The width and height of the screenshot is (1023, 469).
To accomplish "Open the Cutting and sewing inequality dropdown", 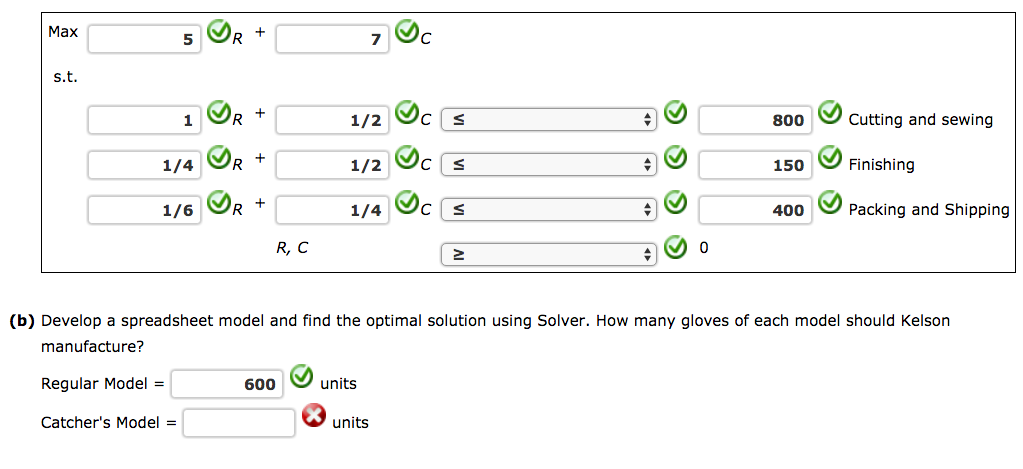I will (x=548, y=120).
